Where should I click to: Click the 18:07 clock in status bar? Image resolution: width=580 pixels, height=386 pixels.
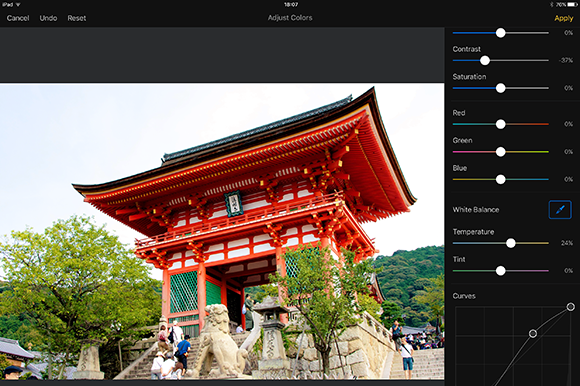(x=291, y=4)
